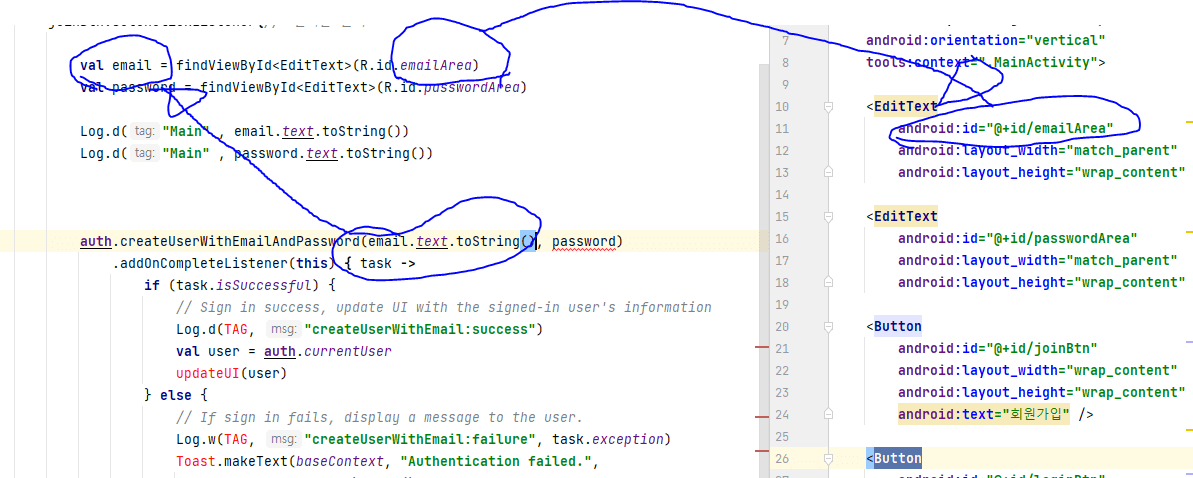Click line number 22 in XML gutter
This screenshot has height=478, width=1193.
coord(782,370)
